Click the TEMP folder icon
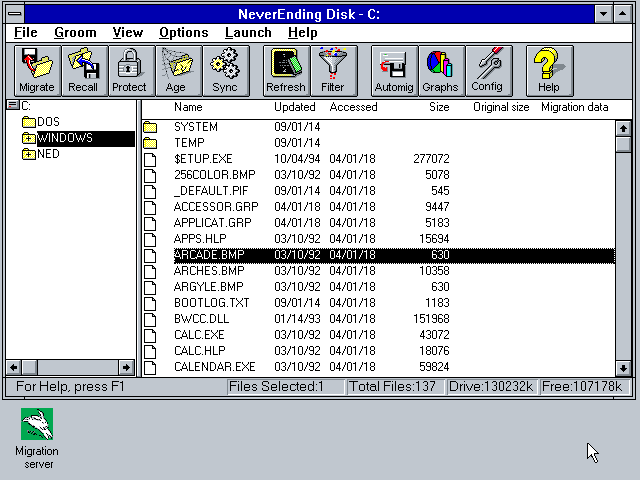The image size is (640, 480). tap(150, 143)
